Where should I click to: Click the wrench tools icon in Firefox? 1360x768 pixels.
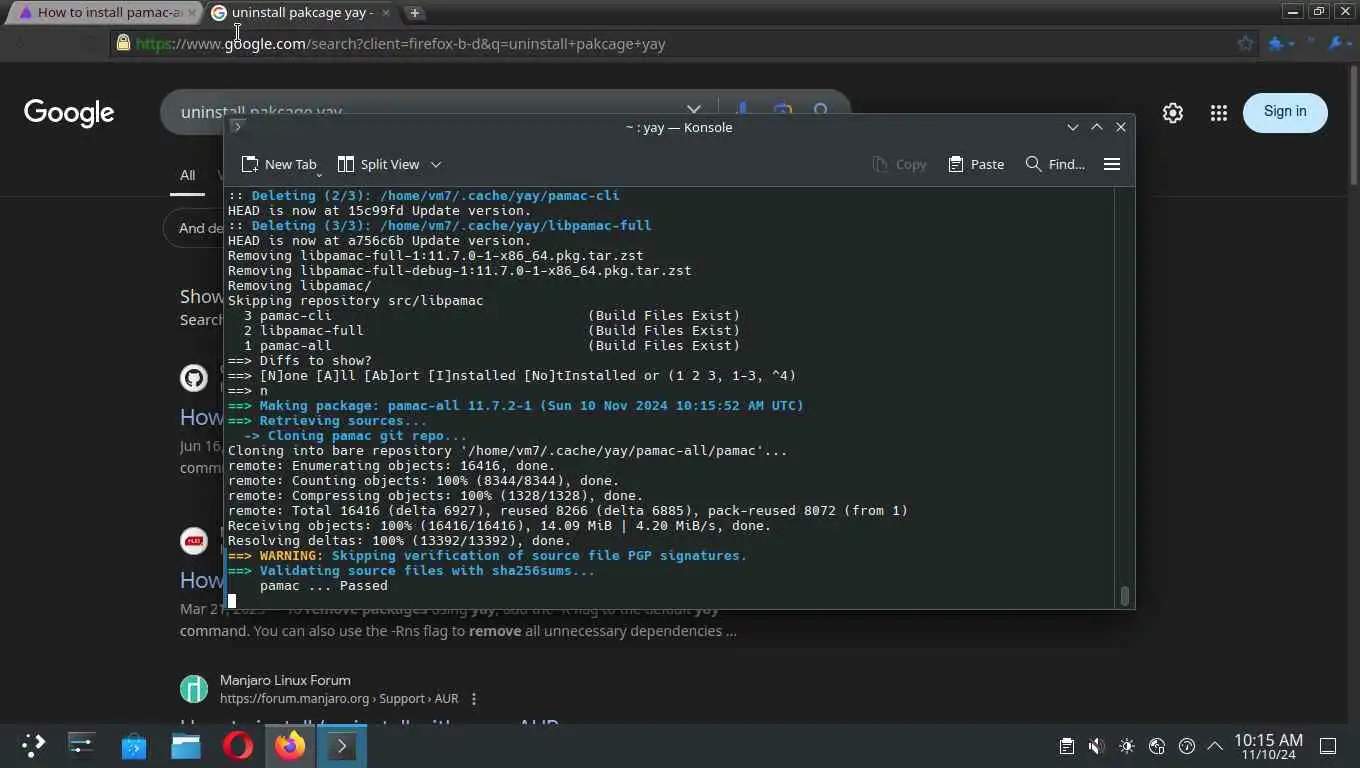pos(1335,43)
